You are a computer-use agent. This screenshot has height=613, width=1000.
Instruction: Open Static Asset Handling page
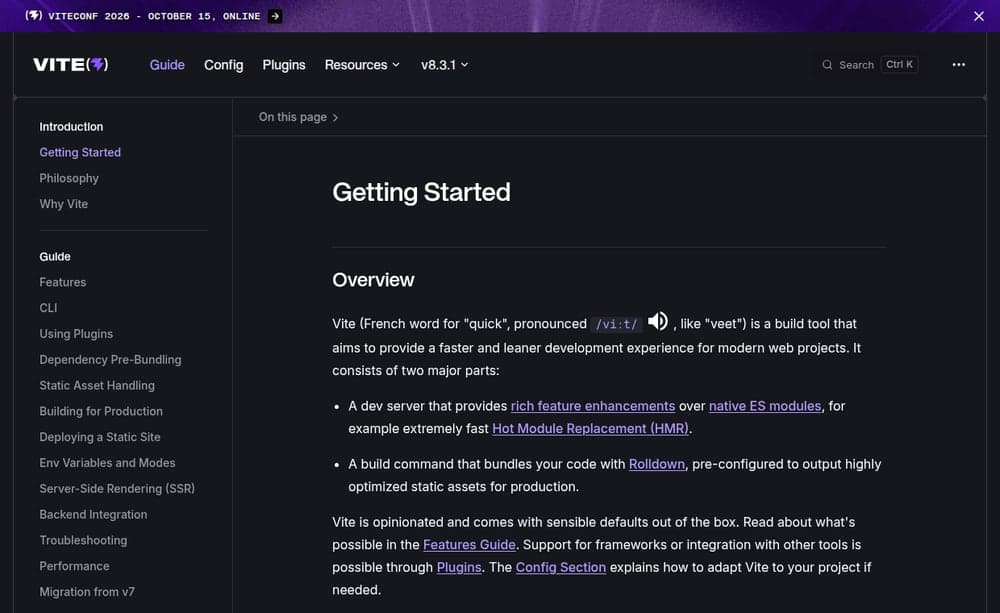point(97,385)
